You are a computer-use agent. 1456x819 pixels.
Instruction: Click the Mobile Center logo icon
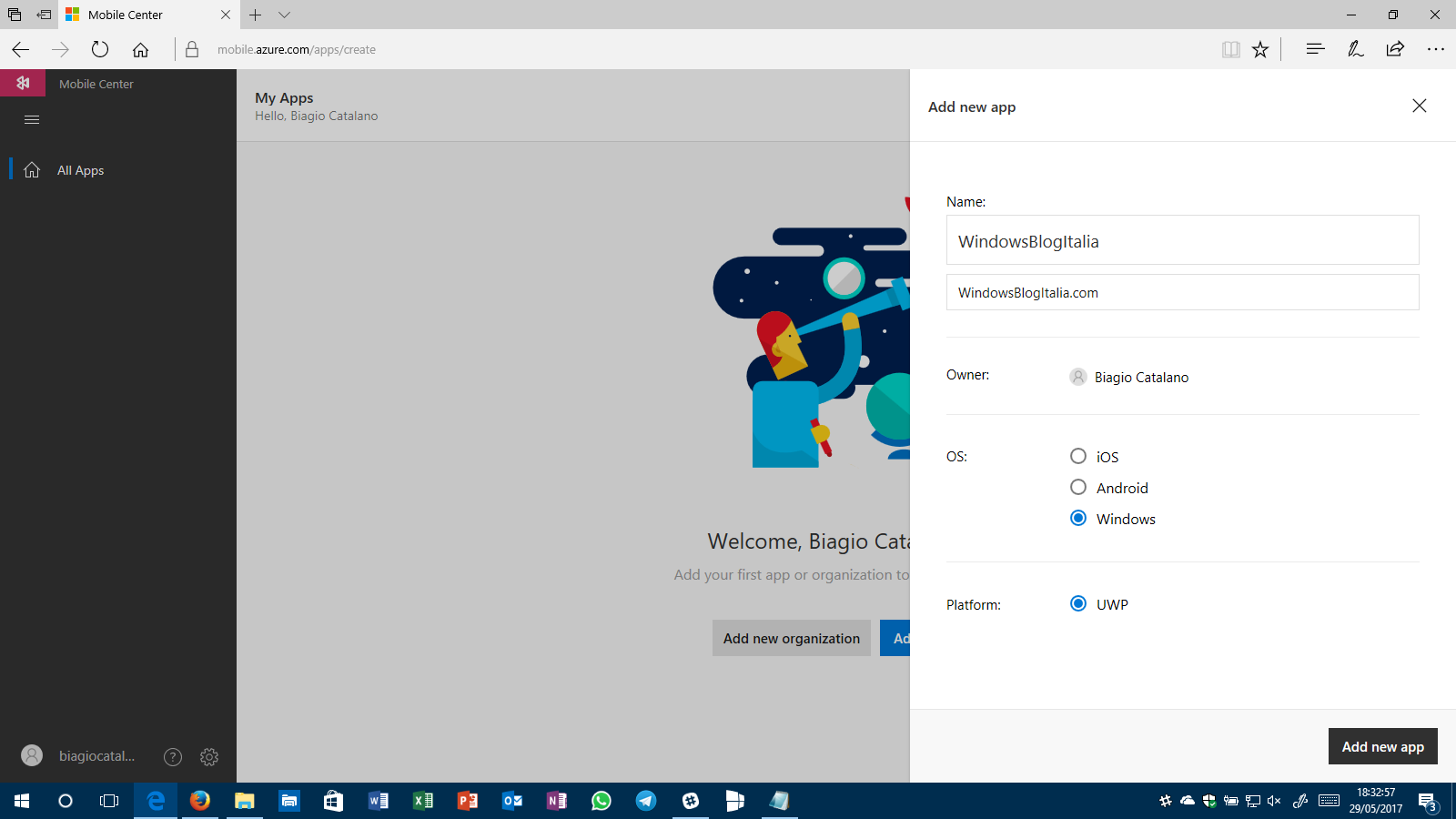coord(23,83)
